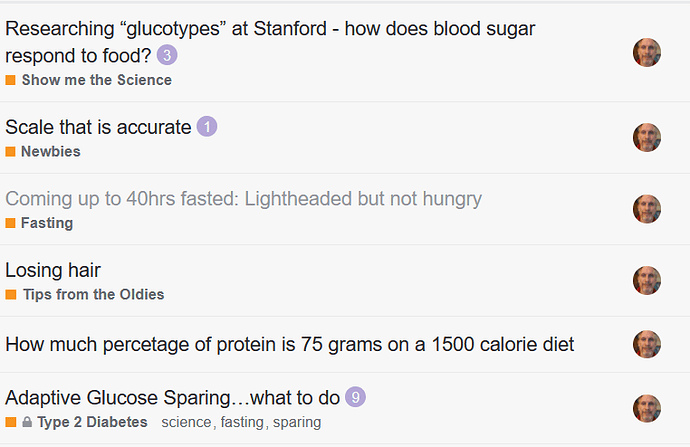Select the fasting tag
Image resolution: width=690 pixels, height=447 pixels.
click(x=242, y=422)
